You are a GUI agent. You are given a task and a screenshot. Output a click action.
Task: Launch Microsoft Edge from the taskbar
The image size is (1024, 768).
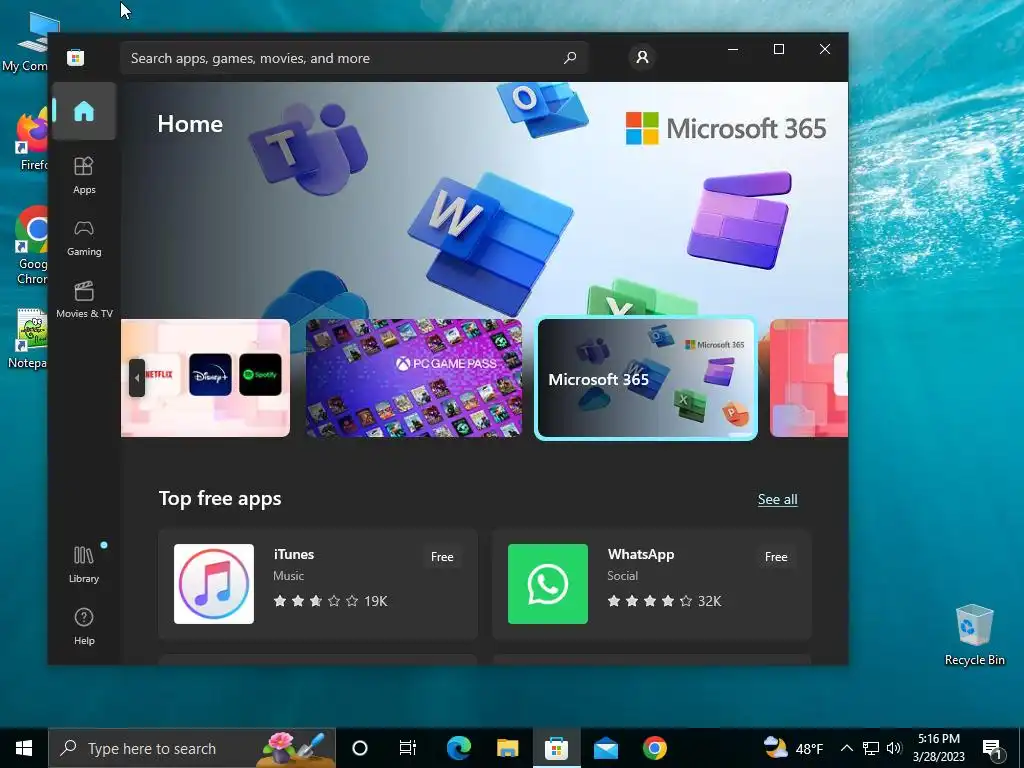pos(458,748)
